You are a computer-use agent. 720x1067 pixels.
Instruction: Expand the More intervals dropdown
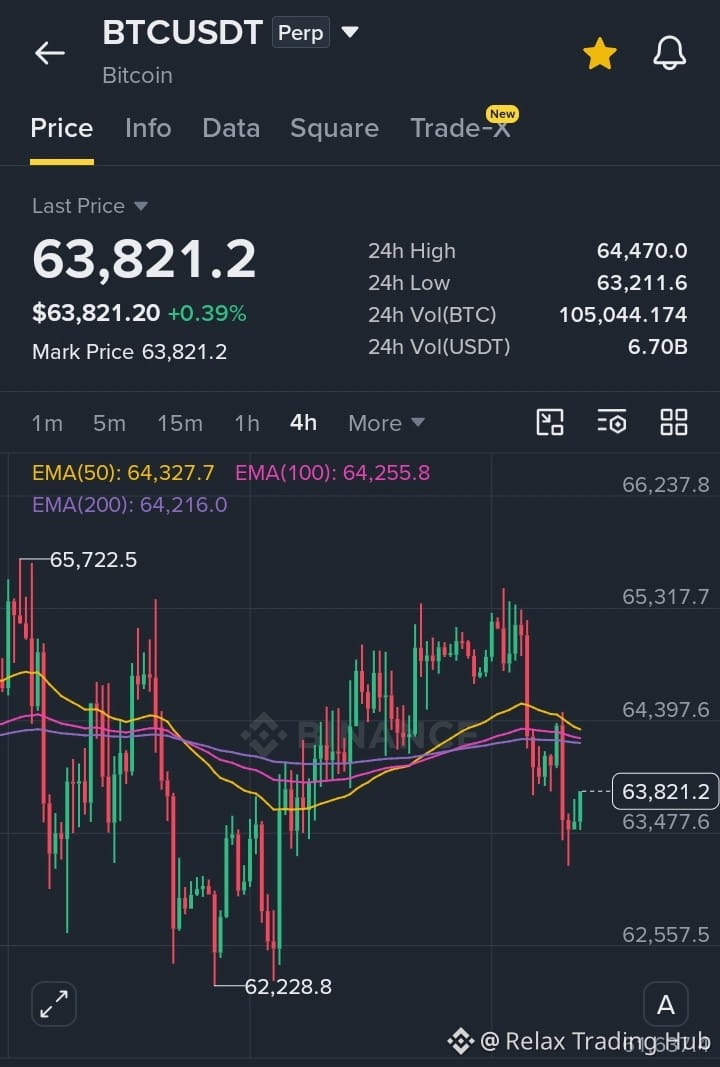(387, 423)
